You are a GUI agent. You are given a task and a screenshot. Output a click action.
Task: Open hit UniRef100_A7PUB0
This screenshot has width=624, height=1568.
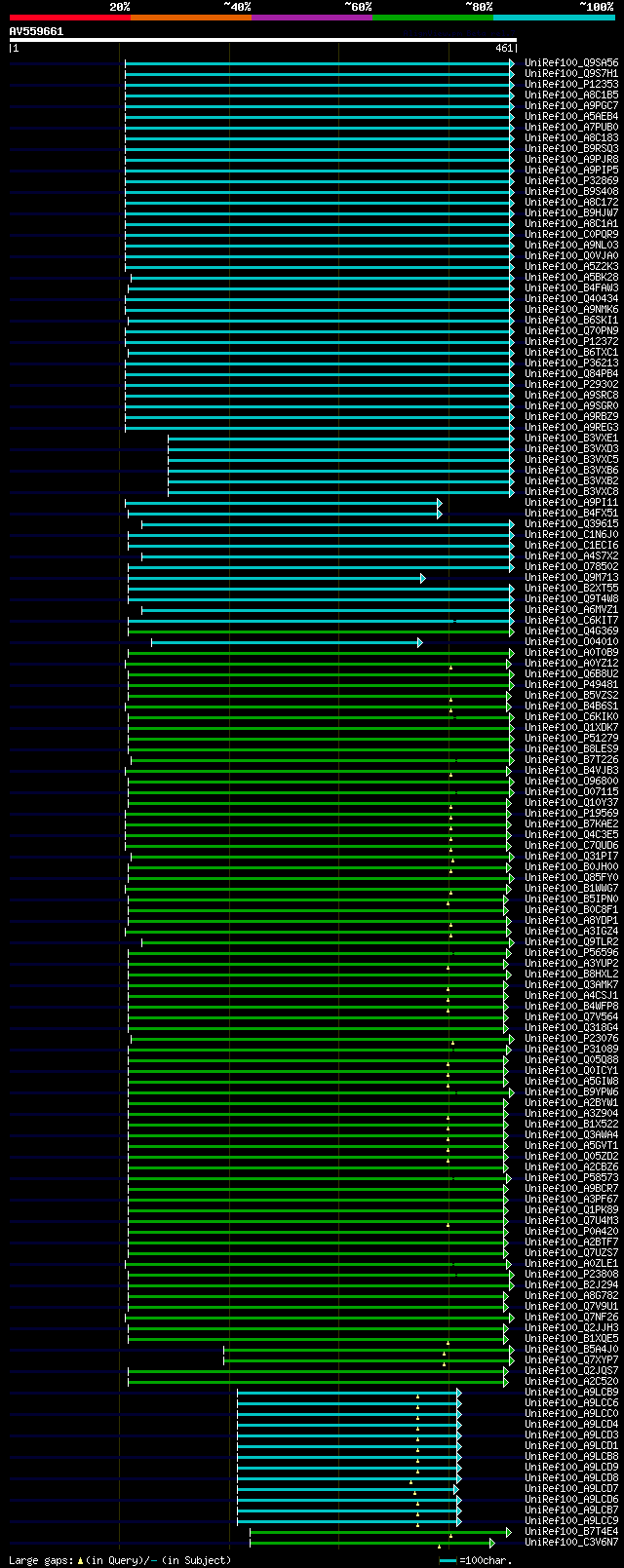tap(571, 127)
